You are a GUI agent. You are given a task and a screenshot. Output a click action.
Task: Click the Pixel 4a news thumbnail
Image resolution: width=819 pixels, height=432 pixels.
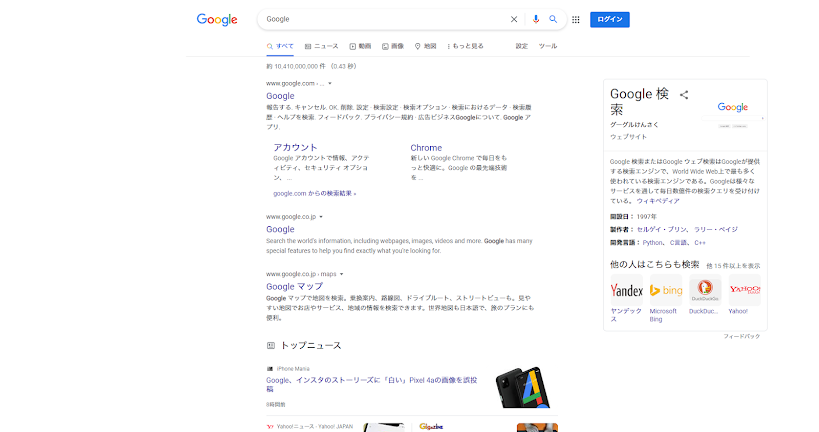coord(525,387)
